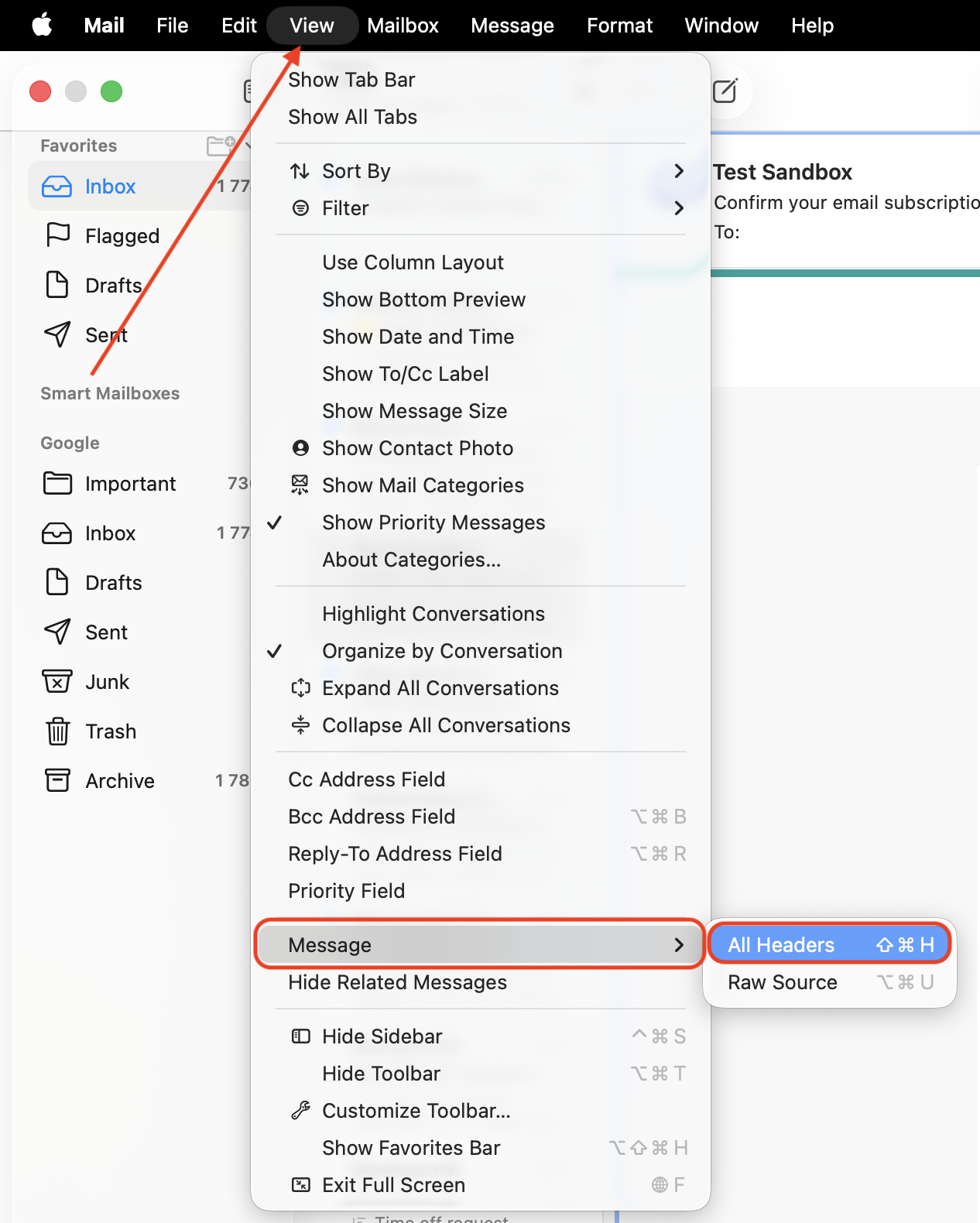Open the Apple menu
980x1223 pixels.
(x=42, y=26)
